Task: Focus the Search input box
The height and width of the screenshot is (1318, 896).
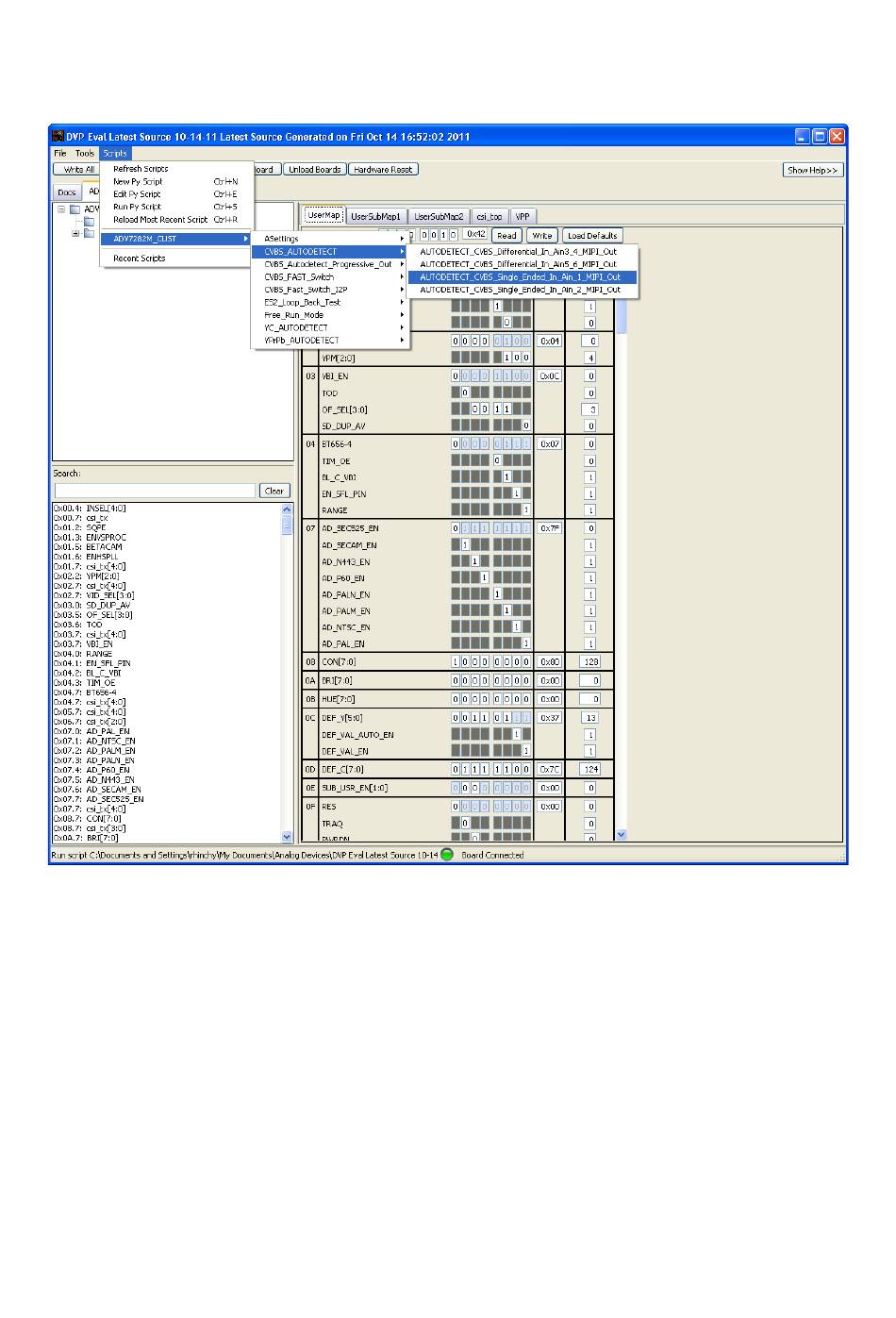Action: pos(155,491)
